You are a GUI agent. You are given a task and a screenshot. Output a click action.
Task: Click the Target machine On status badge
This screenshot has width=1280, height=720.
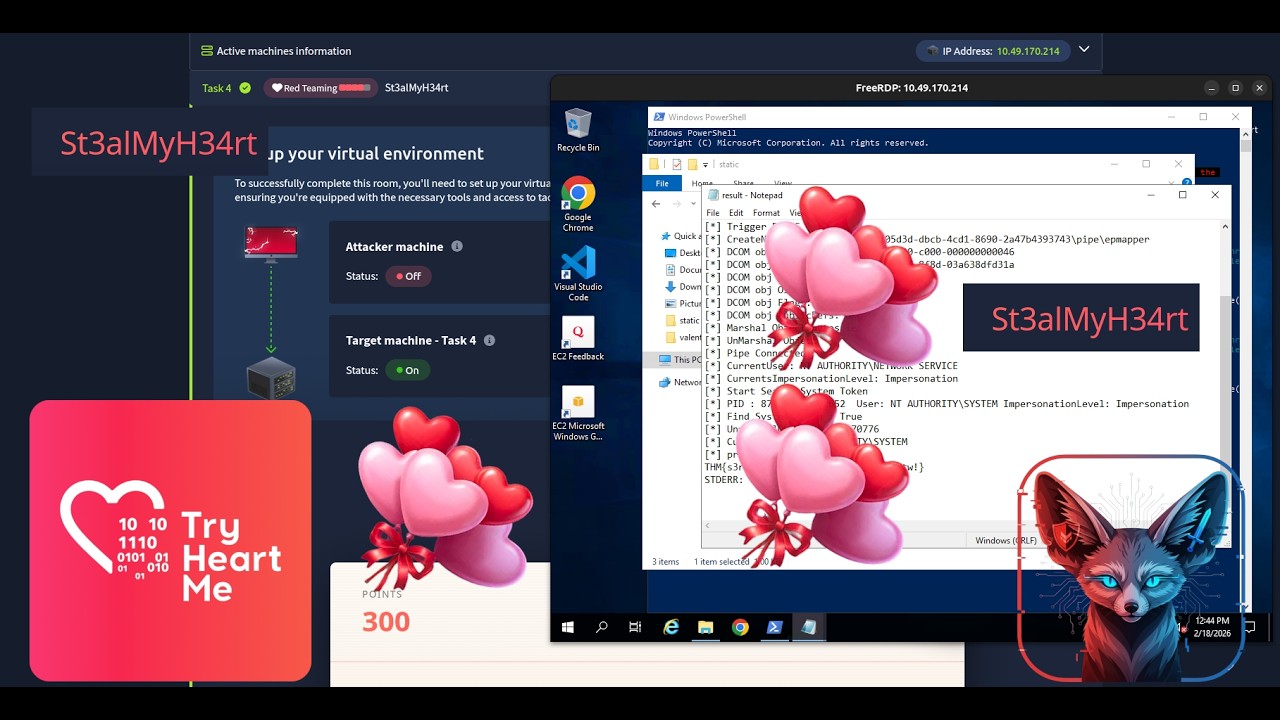[x=408, y=370]
